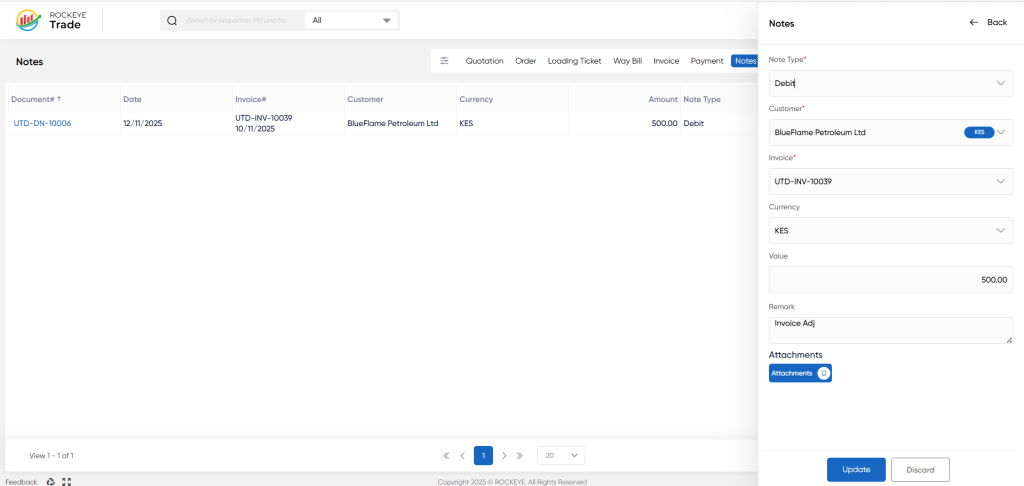Click the attachments count badge showing 0
Image resolution: width=1024 pixels, height=486 pixels.
[824, 373]
